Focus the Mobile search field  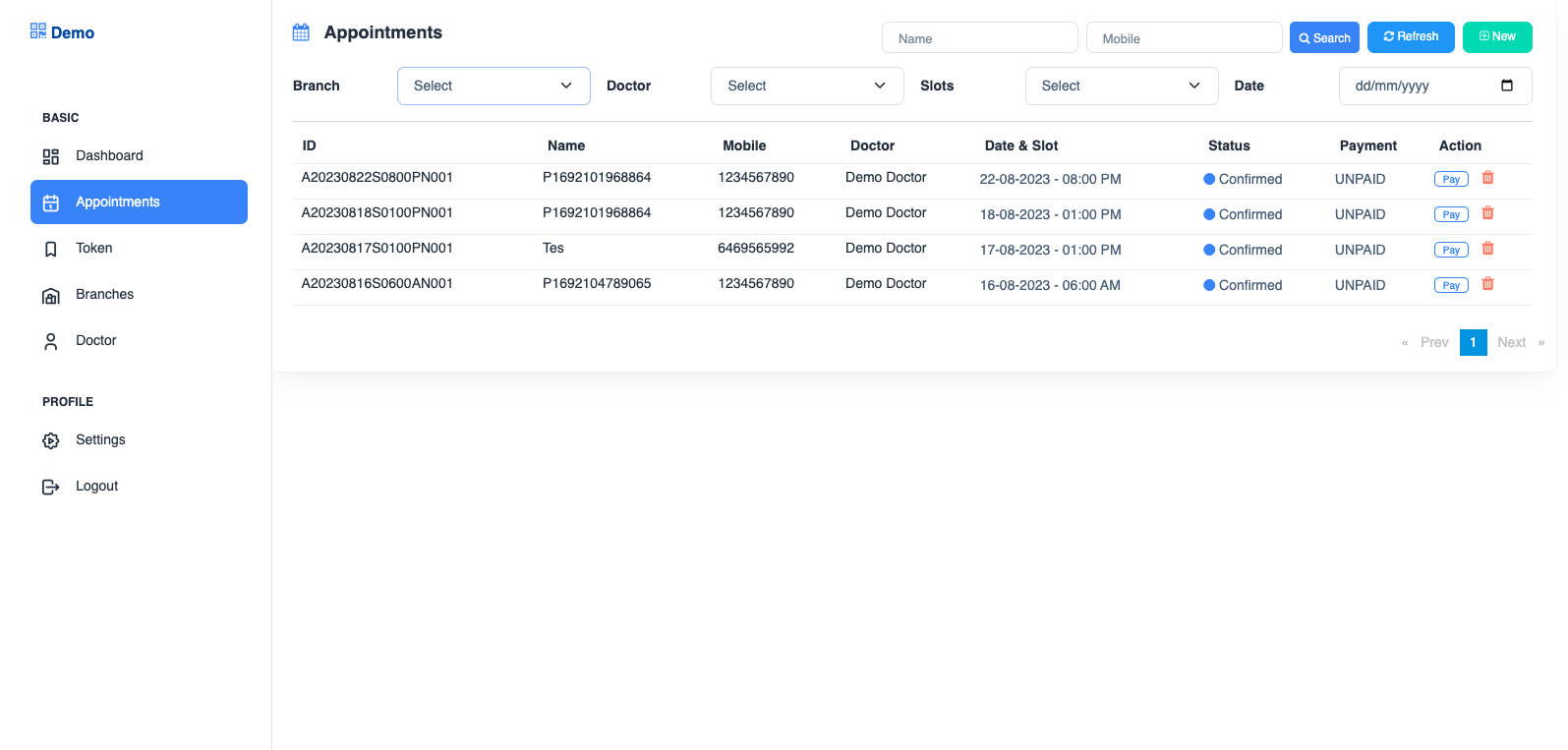click(x=1184, y=37)
